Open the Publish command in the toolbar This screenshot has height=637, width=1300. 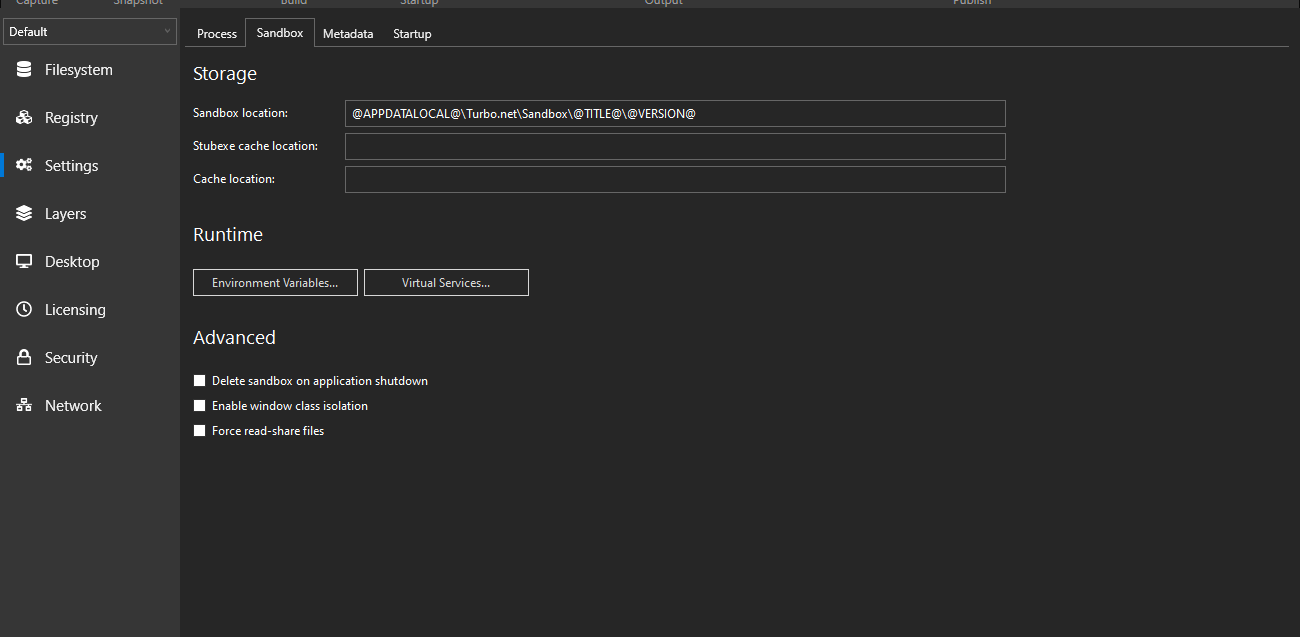tap(971, 3)
